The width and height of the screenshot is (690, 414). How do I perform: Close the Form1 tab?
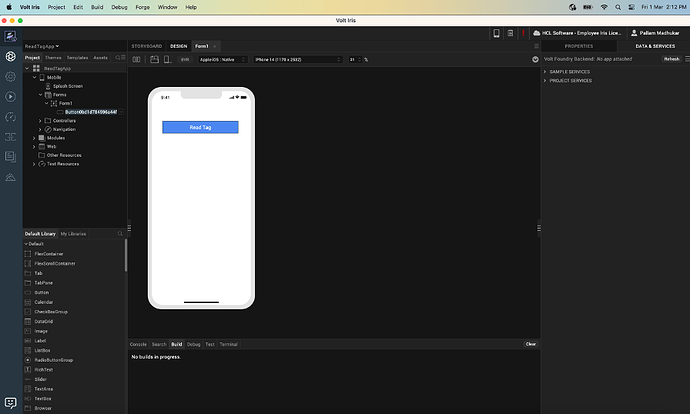[x=215, y=46]
